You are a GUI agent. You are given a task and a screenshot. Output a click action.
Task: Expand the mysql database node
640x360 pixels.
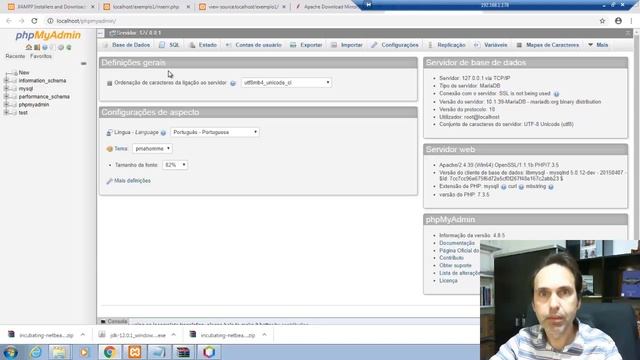click(6, 89)
